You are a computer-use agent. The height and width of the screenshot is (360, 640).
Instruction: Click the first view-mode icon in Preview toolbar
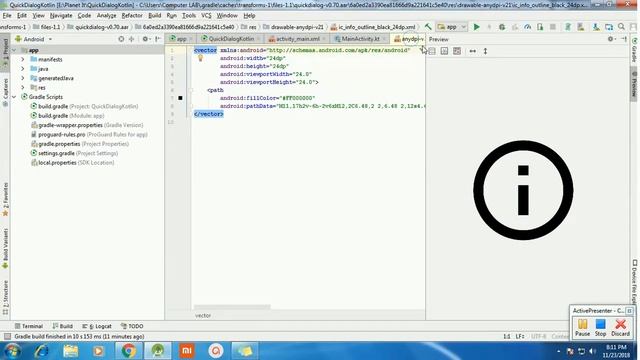432,51
